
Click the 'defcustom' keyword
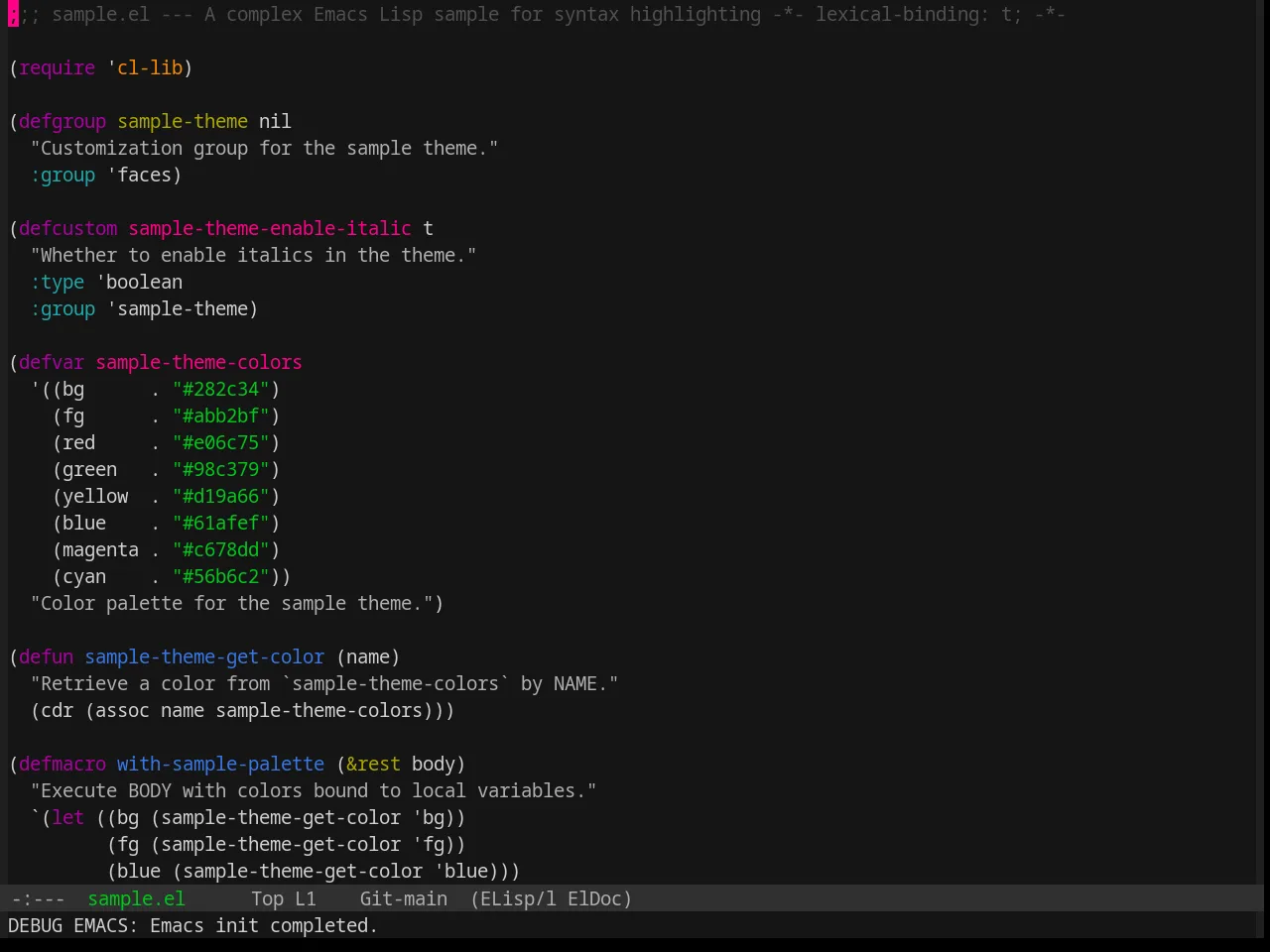(x=67, y=228)
